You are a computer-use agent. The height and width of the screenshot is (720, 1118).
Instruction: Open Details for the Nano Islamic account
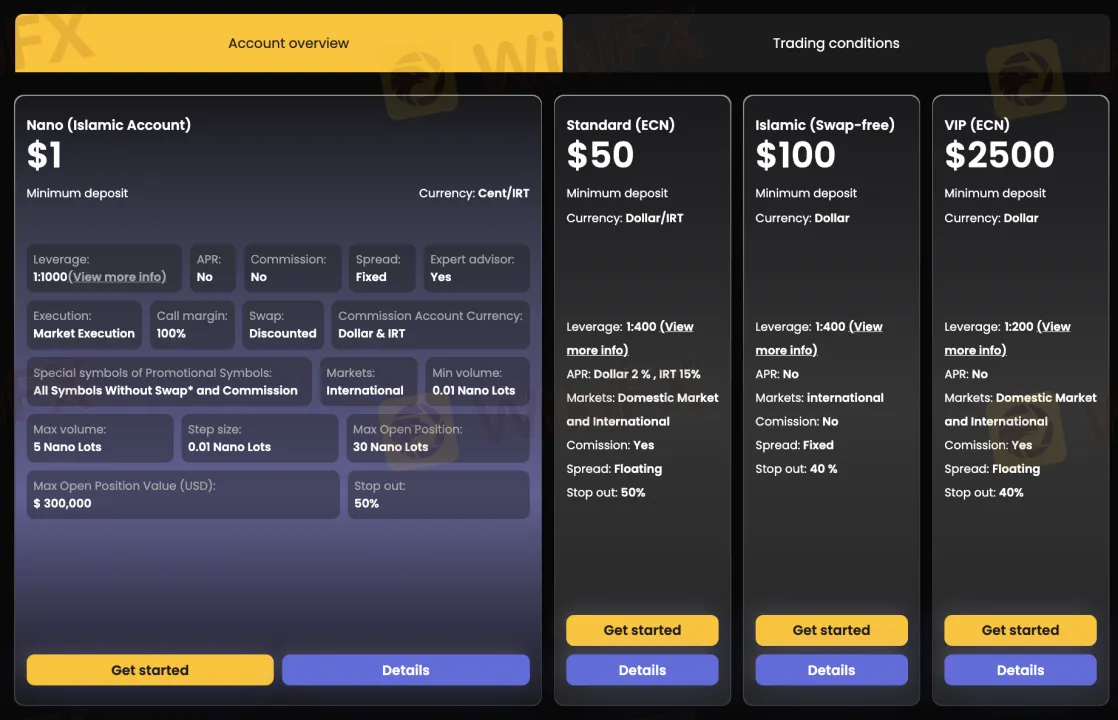(x=405, y=670)
